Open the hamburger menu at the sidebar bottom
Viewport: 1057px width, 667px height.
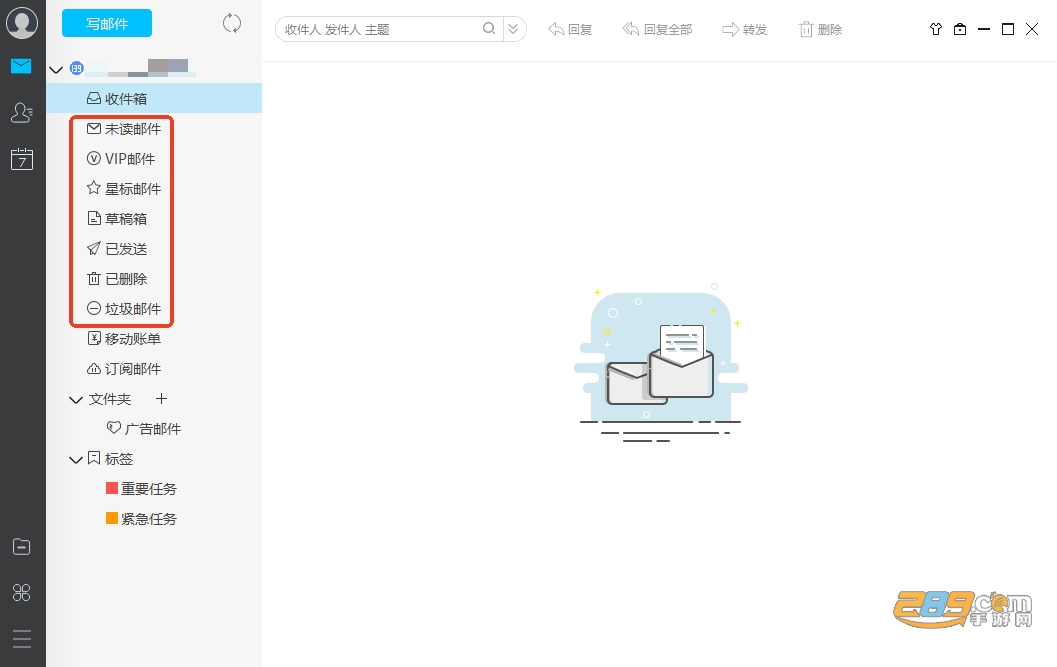point(22,639)
